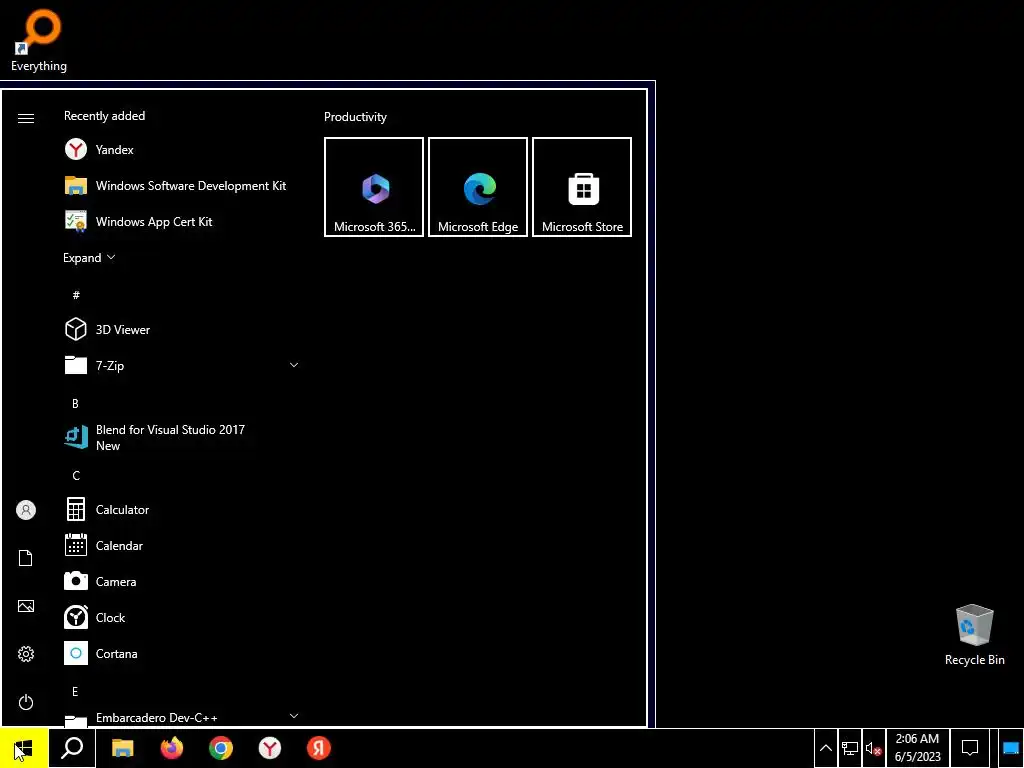Launch Blend for Visual Studio 2017
The image size is (1024, 768).
click(x=181, y=438)
